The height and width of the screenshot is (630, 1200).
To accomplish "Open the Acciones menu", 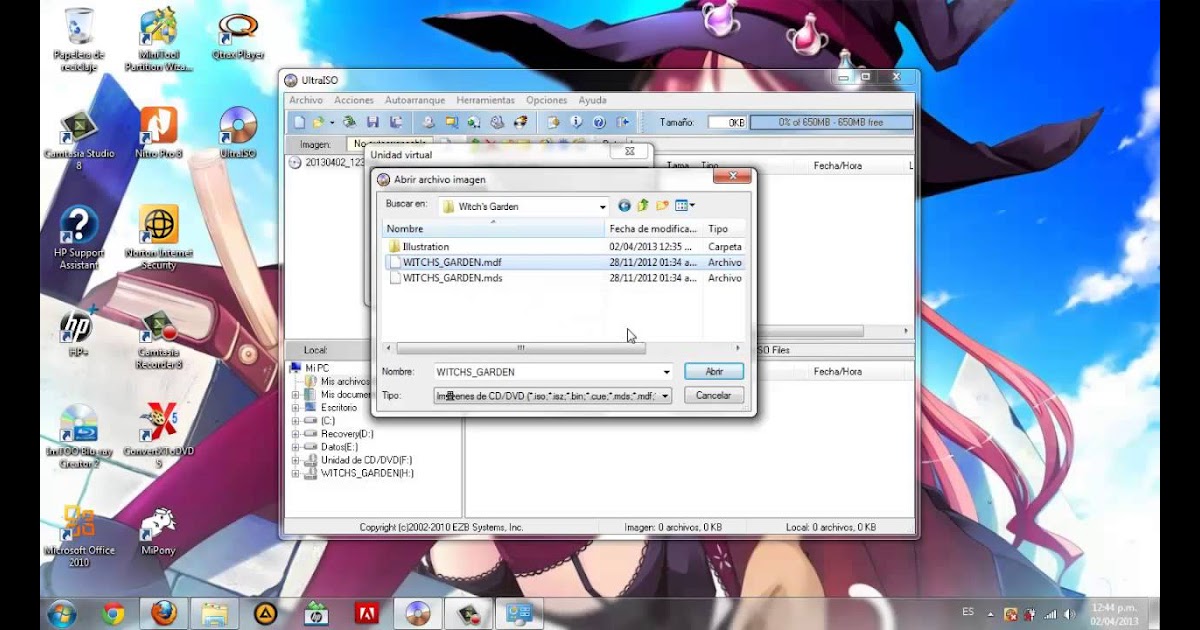I will tap(354, 100).
